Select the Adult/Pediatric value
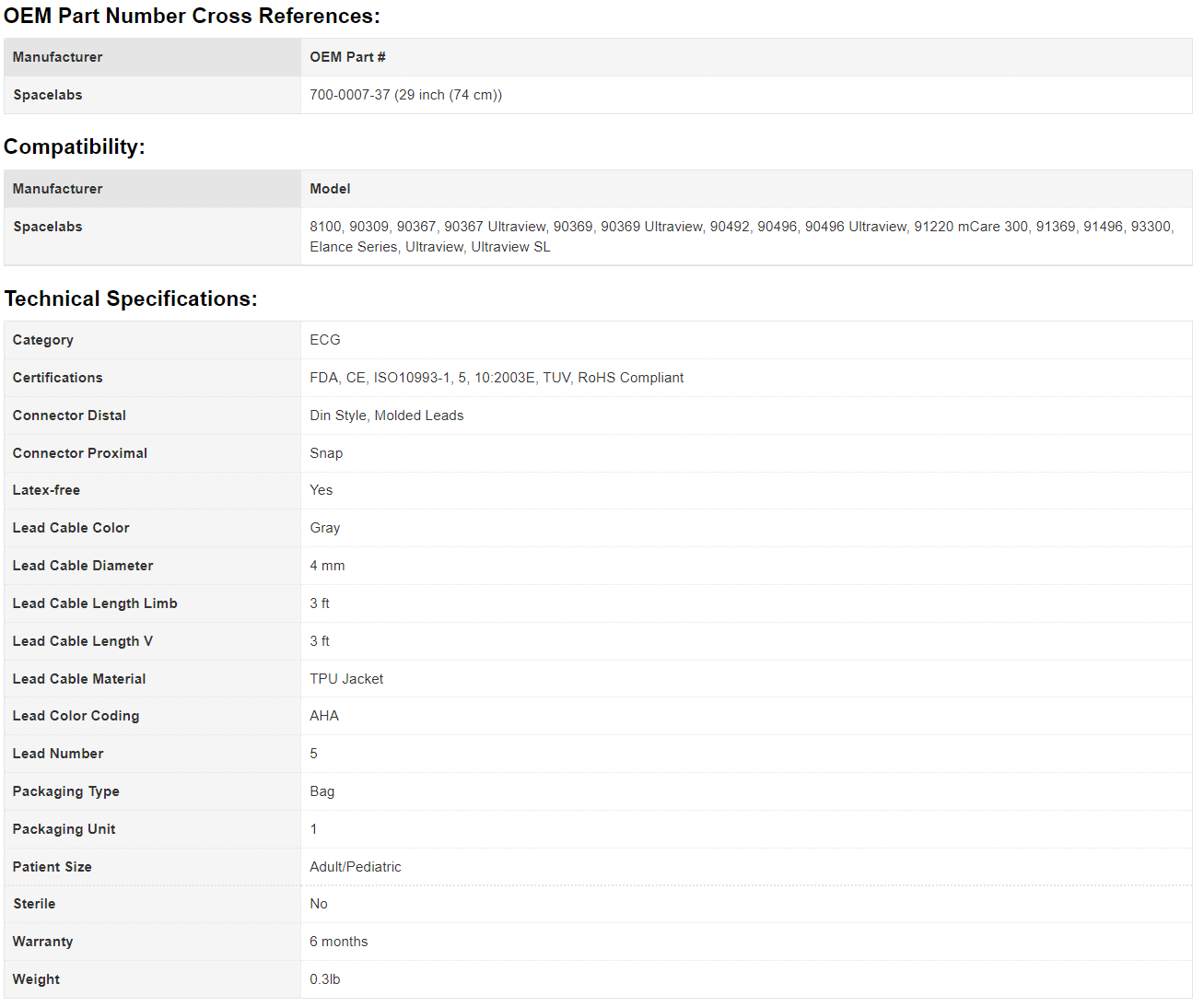 click(x=356, y=867)
